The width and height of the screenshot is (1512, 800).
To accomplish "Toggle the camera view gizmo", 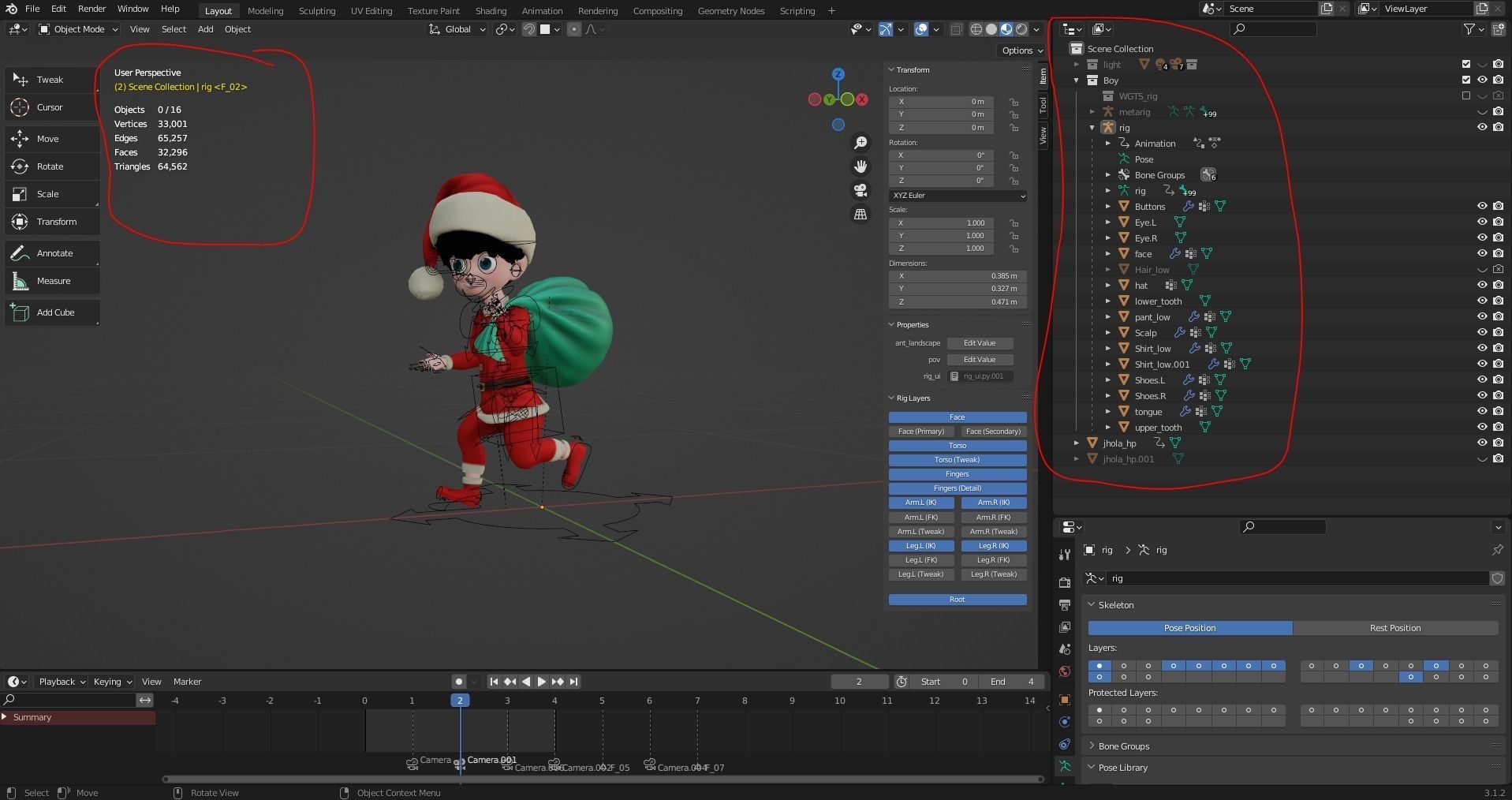I will 861,190.
